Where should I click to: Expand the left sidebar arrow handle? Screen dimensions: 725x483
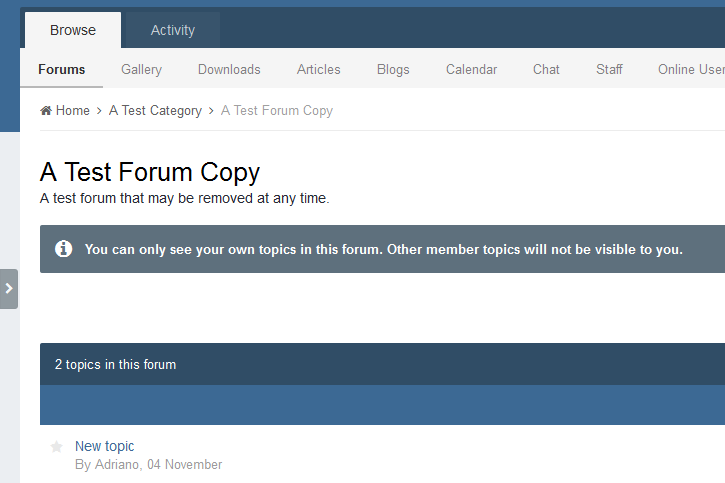pos(9,289)
